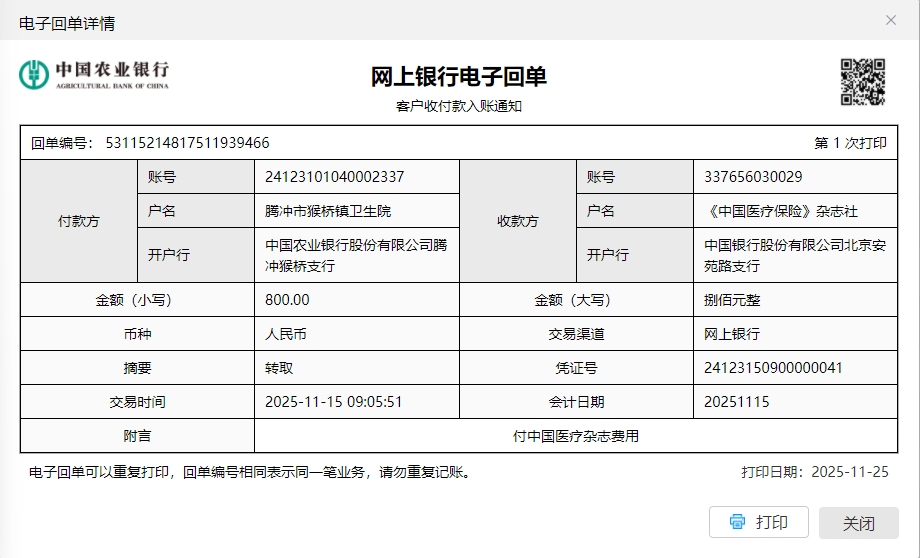Click the uppercase amount 捌佰元整
Screen dimensions: 920x558
[x=732, y=300]
